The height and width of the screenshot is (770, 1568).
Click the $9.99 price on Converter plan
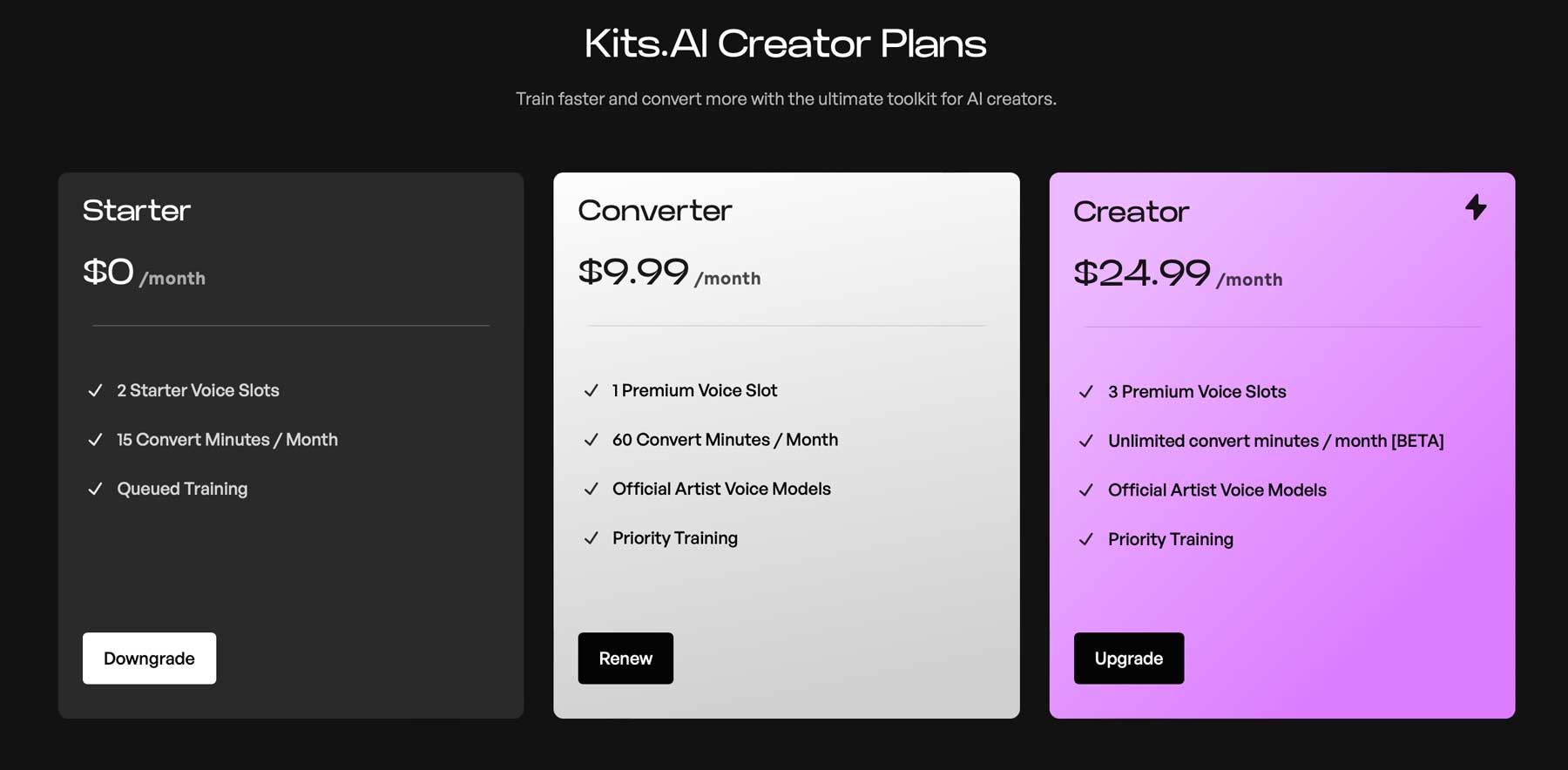click(x=633, y=272)
